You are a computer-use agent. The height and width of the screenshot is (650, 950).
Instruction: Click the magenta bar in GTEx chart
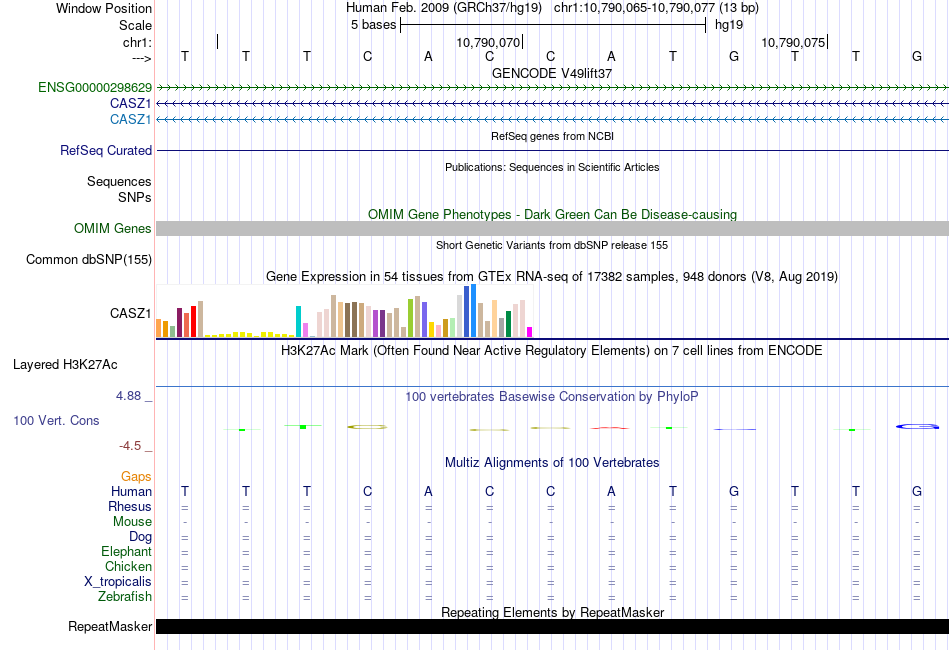(530, 332)
